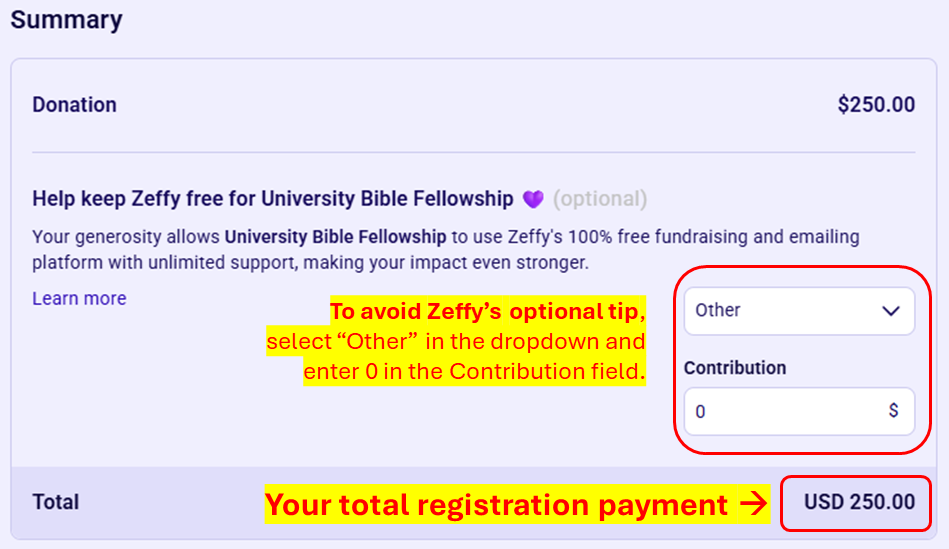The width and height of the screenshot is (949, 549).
Task: Open the "Learn more" link
Action: [79, 298]
